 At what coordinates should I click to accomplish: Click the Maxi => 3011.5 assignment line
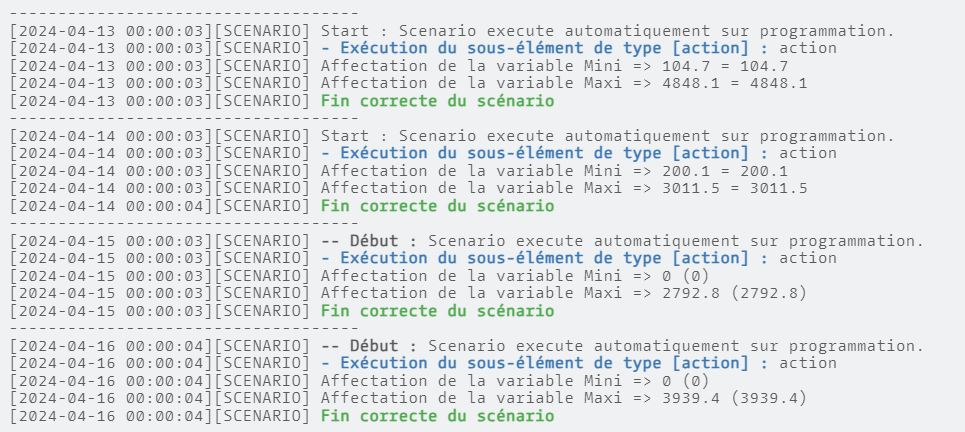coord(408,189)
